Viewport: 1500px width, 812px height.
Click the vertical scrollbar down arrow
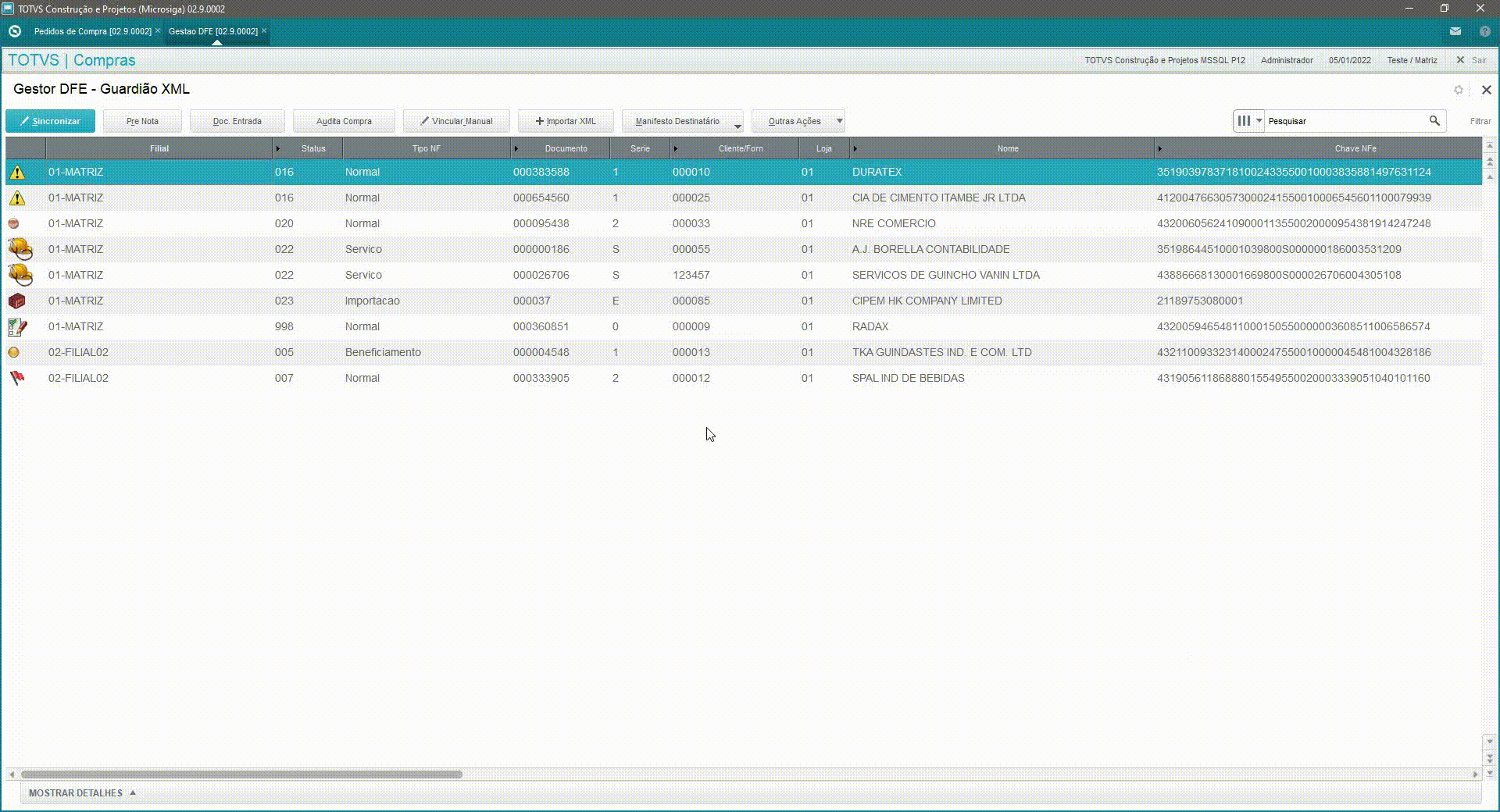[x=1490, y=742]
